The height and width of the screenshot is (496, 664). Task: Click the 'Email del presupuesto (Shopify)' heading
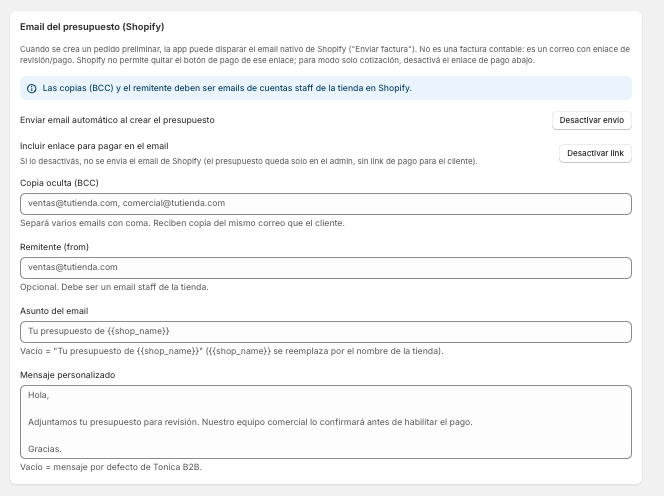[x=92, y=27]
